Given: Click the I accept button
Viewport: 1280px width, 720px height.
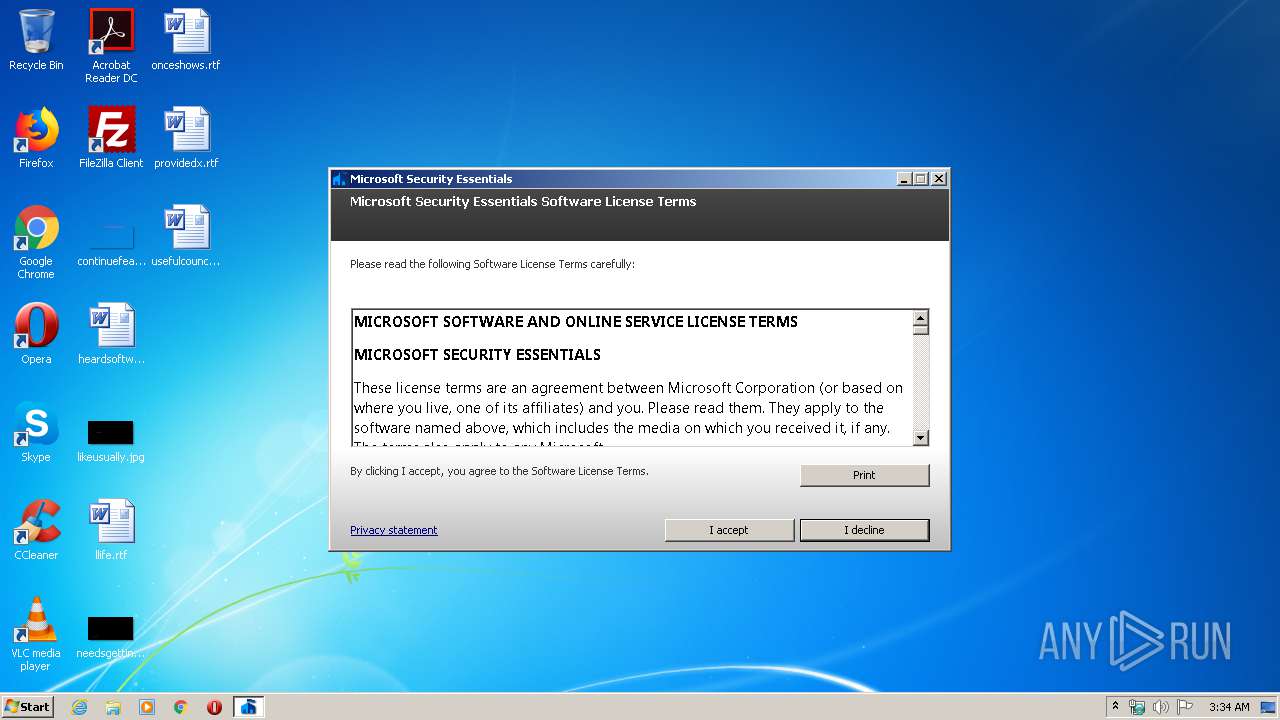Looking at the screenshot, I should coord(729,530).
